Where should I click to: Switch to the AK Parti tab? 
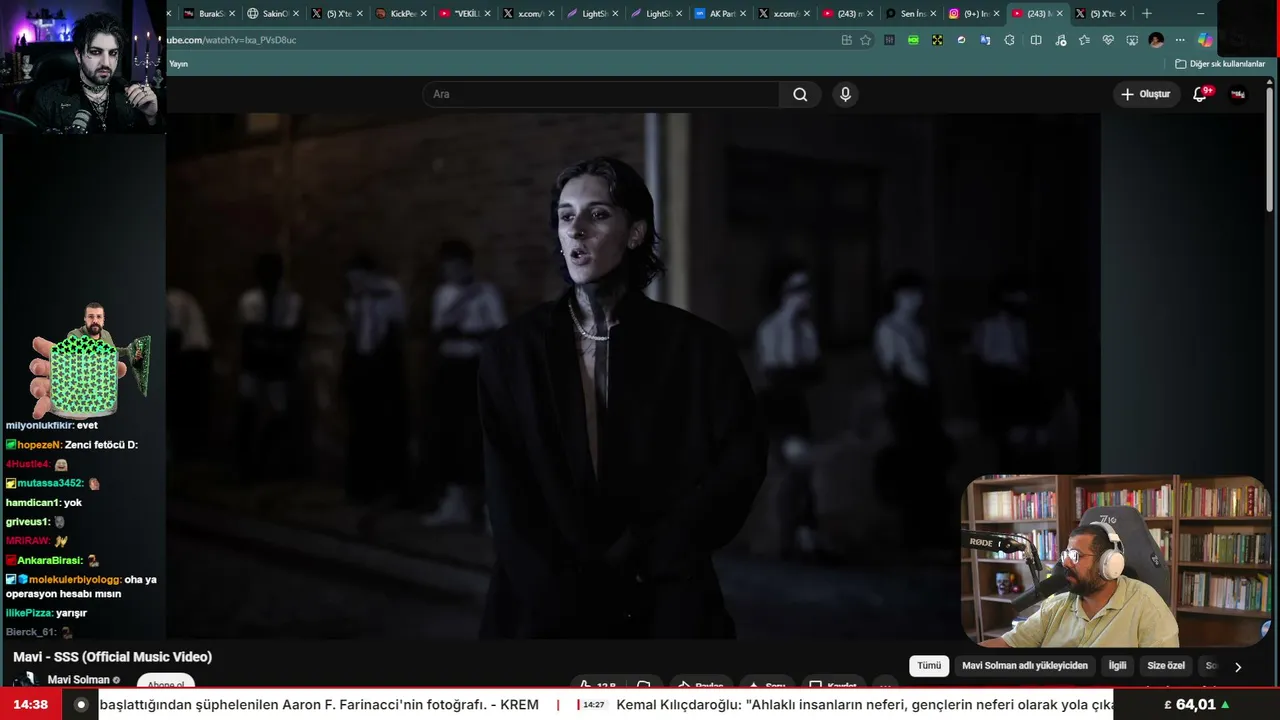click(721, 14)
